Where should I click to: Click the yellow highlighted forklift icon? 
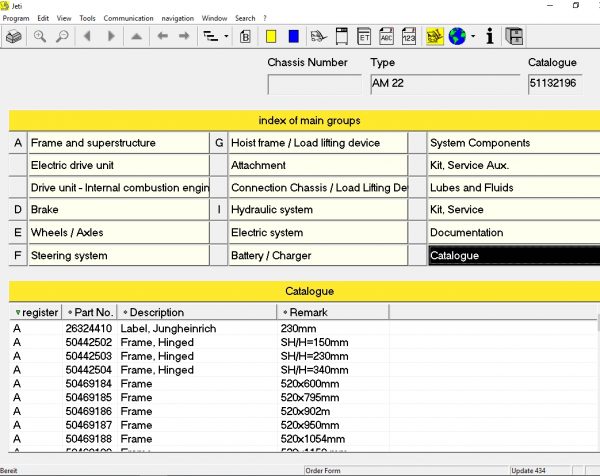tap(435, 37)
